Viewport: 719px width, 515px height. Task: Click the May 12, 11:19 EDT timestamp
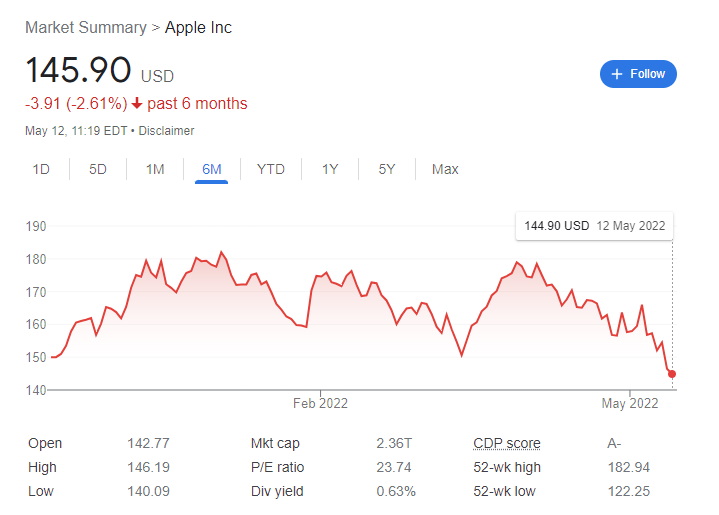[x=76, y=131]
